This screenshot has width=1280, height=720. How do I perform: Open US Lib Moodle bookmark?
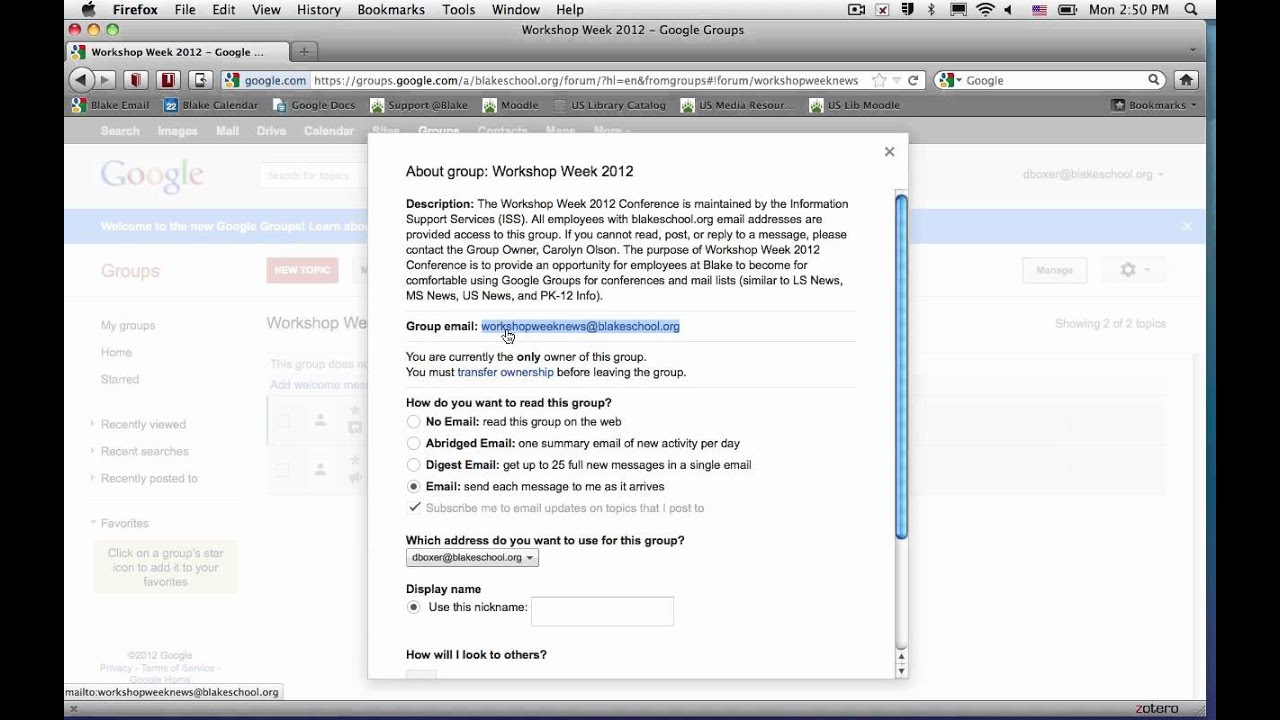click(855, 105)
